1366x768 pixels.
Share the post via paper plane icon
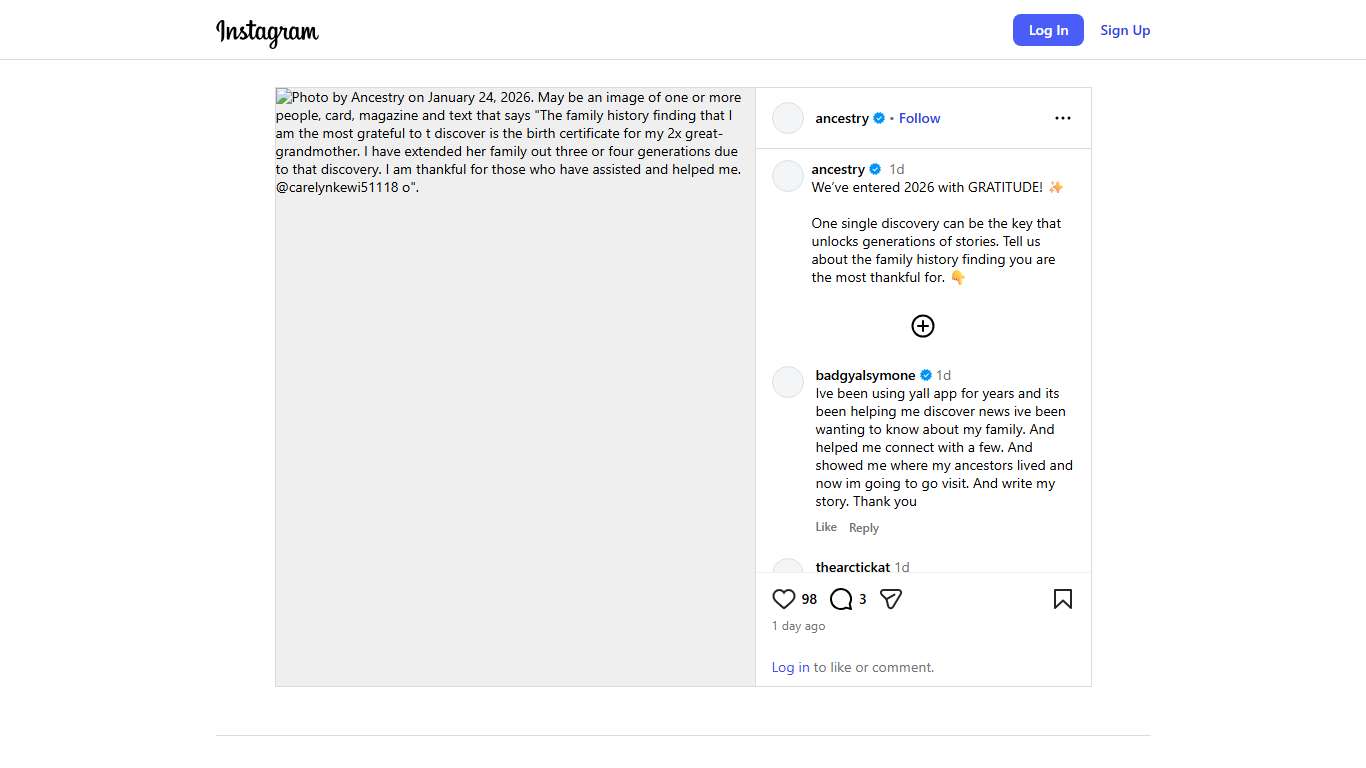(x=891, y=599)
